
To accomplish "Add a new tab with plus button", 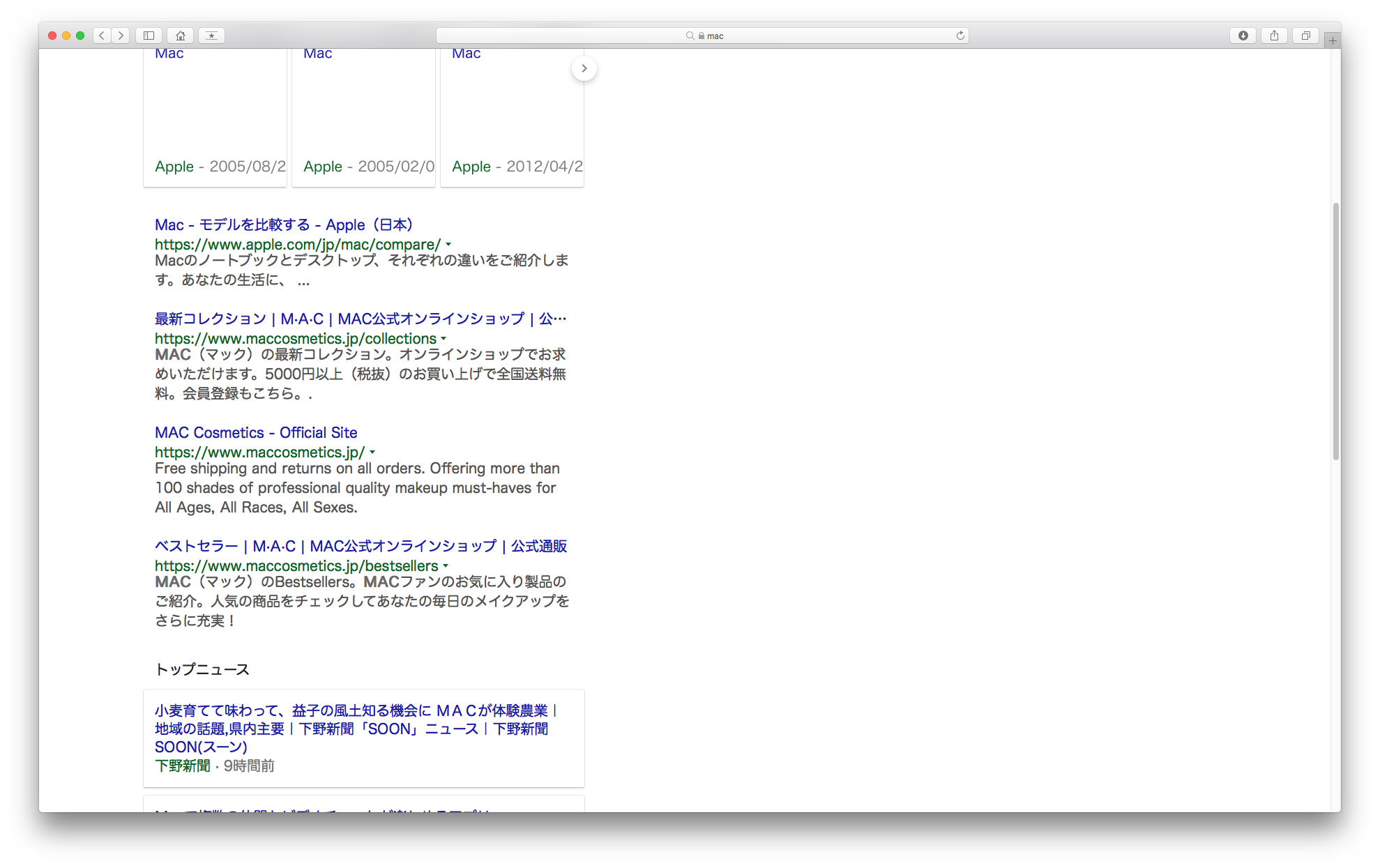I will click(1333, 40).
